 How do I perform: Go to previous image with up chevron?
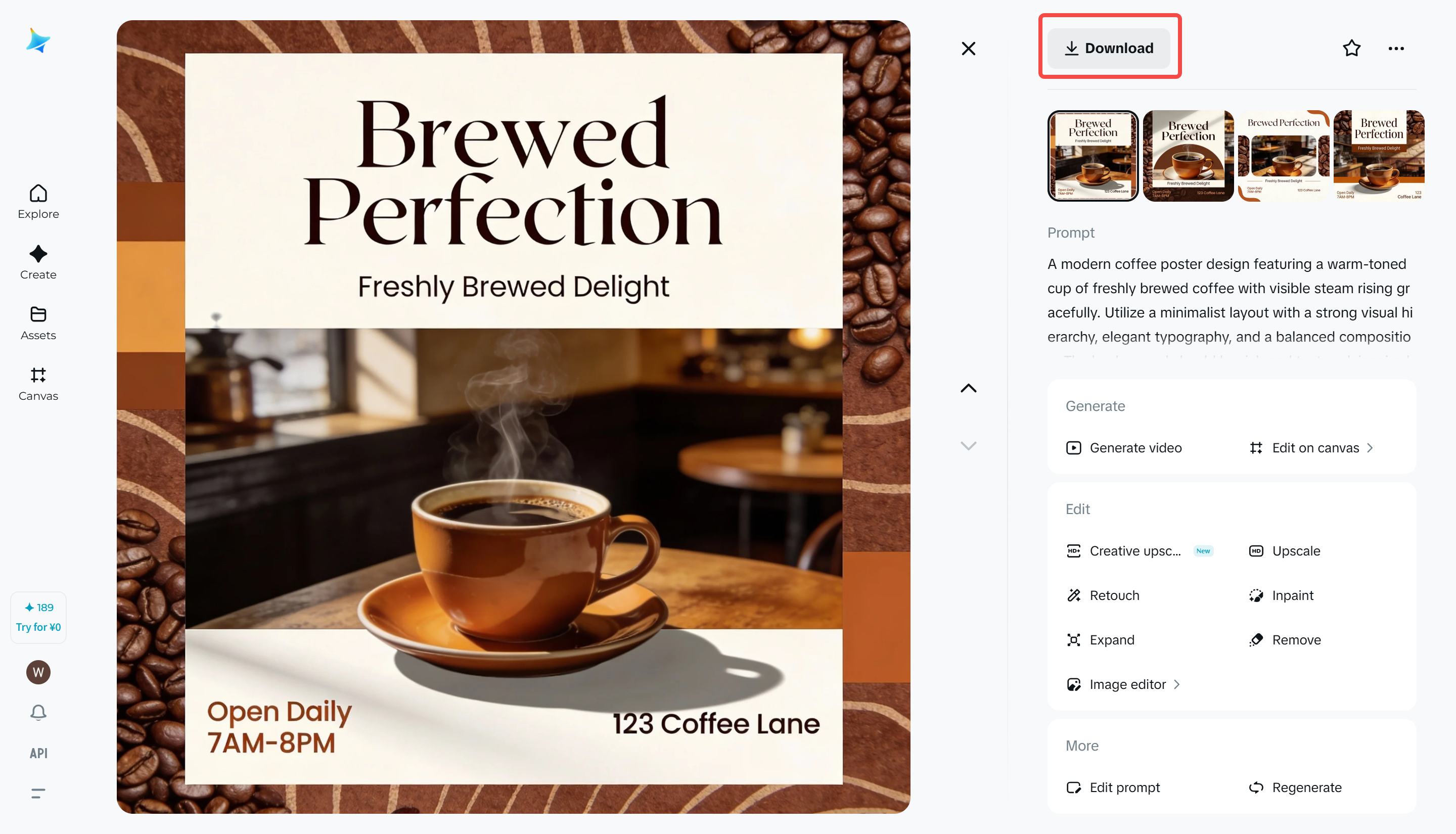968,388
